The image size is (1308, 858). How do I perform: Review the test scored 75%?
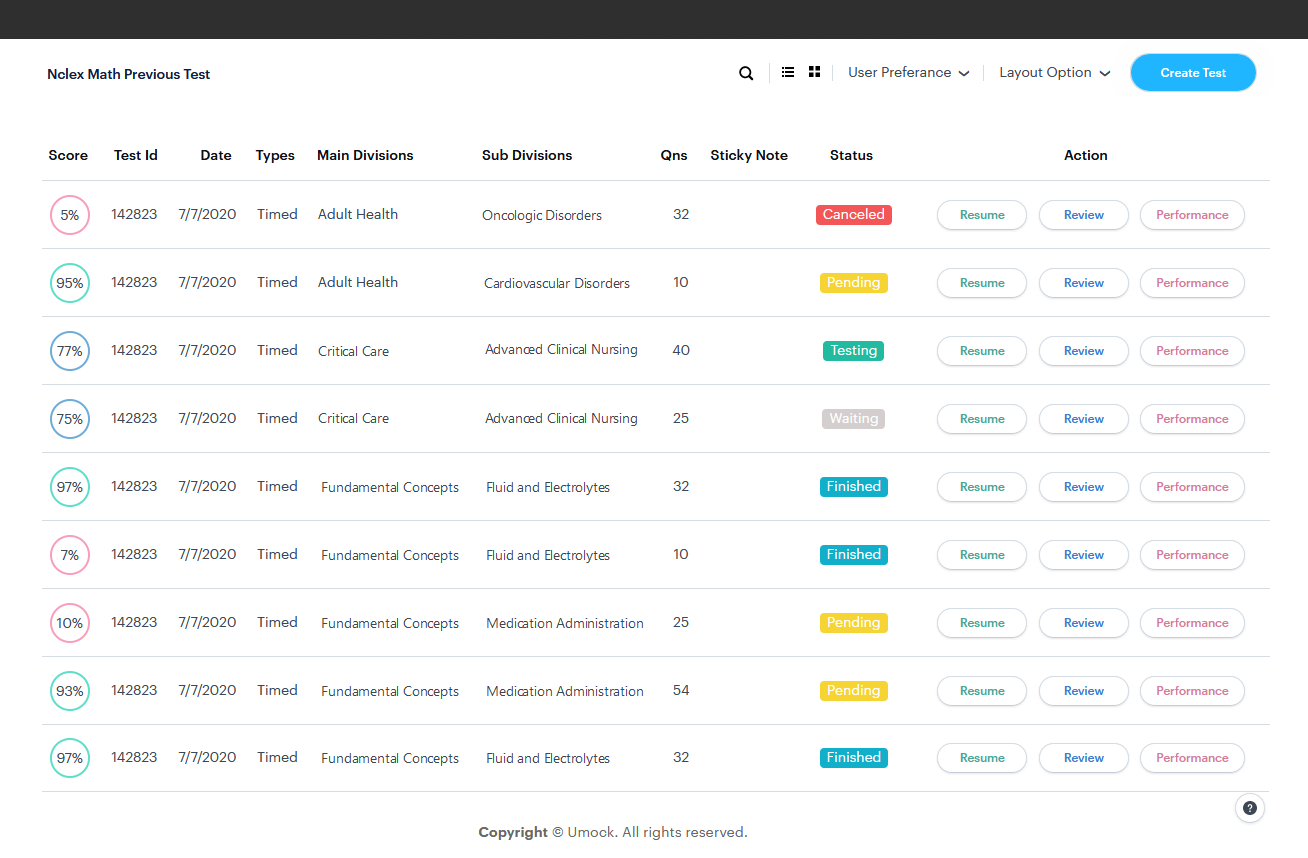1084,419
